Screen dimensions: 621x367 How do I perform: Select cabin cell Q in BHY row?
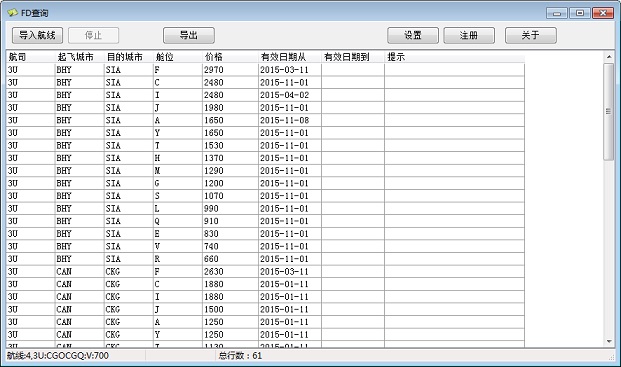click(177, 221)
